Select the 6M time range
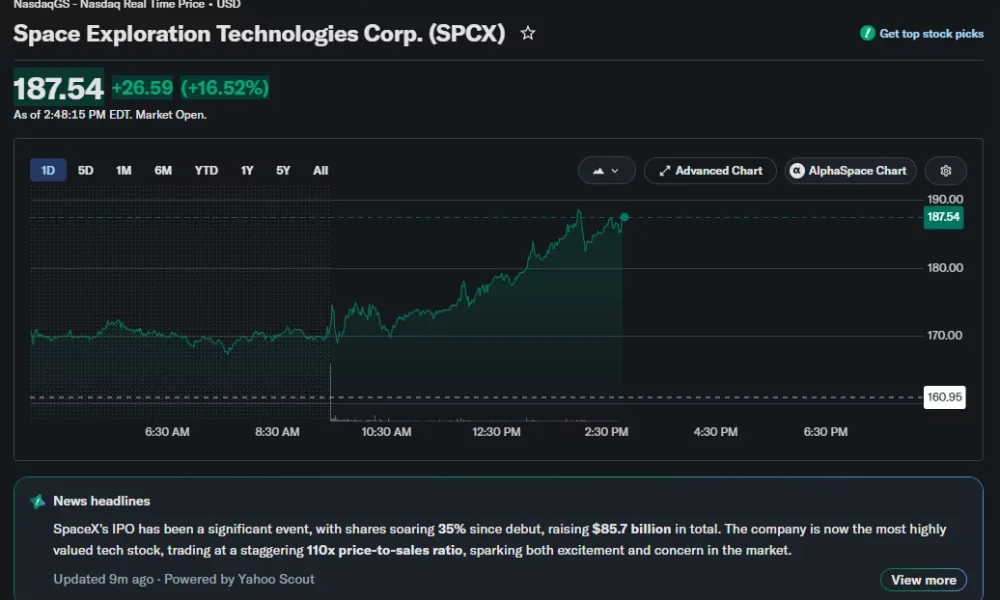 tap(163, 171)
